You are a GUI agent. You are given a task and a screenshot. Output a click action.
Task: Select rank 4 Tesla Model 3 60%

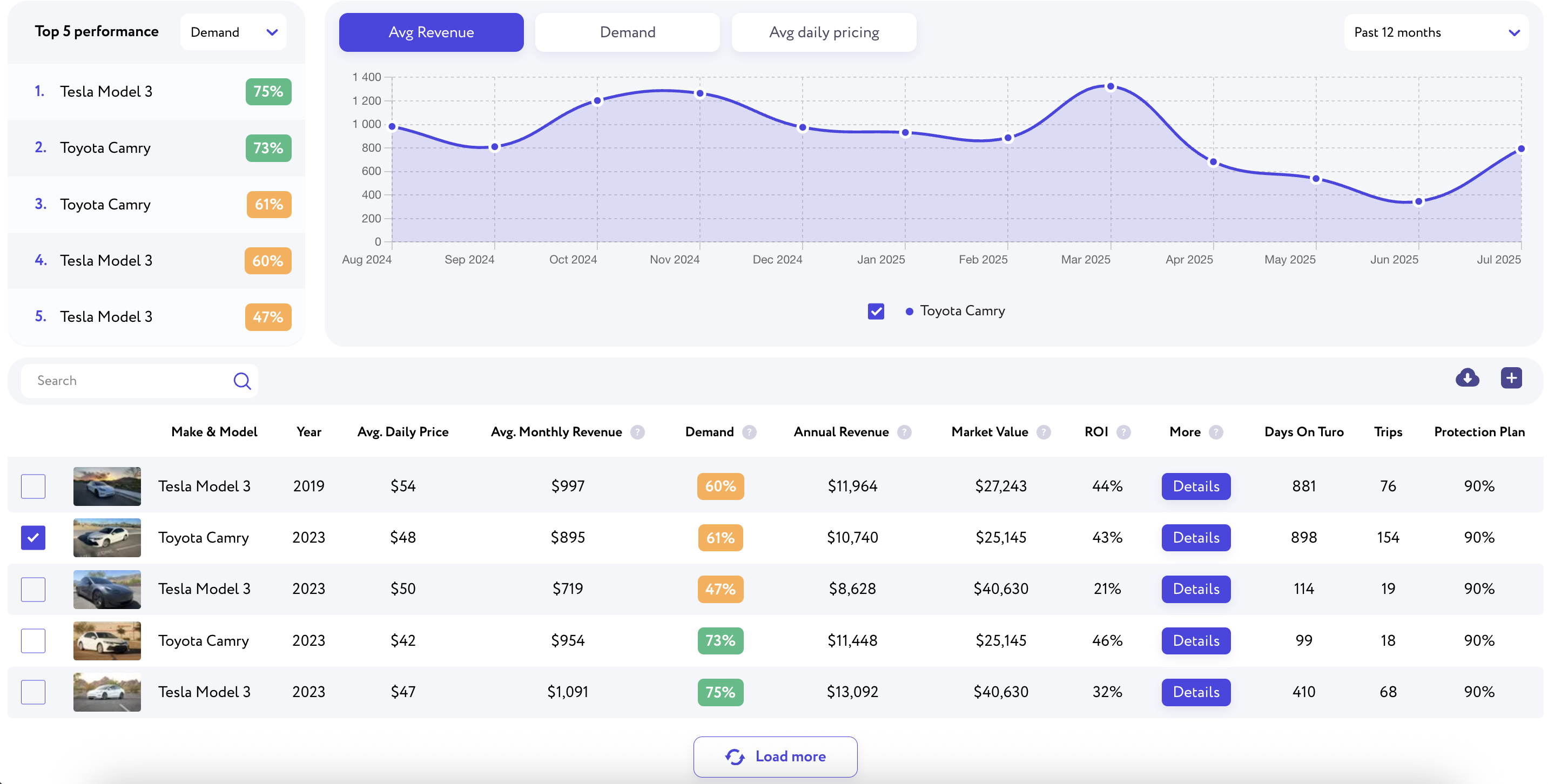click(156, 261)
